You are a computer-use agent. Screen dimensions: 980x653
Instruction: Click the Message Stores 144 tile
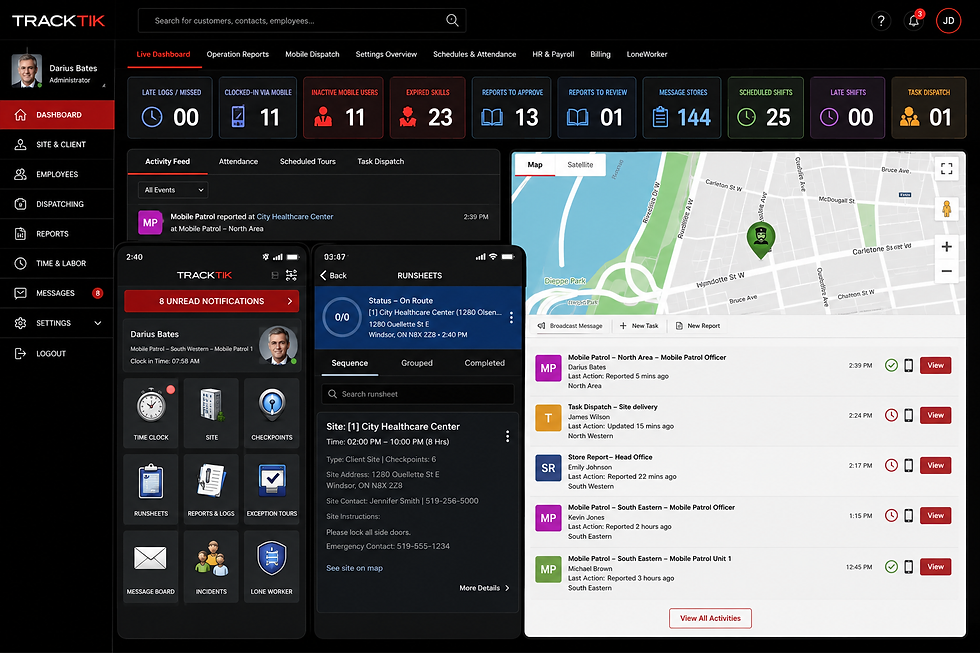682,107
